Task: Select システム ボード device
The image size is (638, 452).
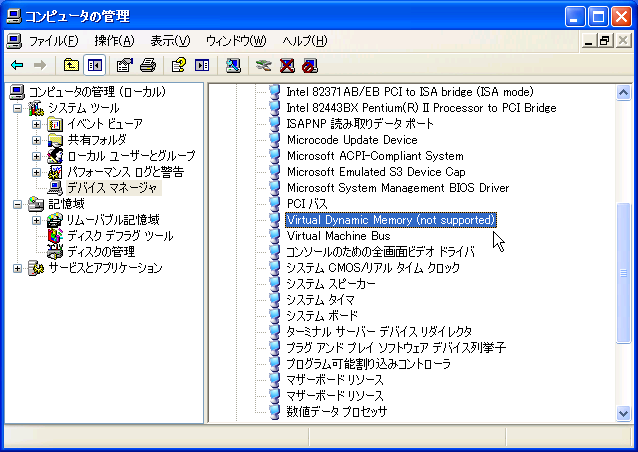Action: [322, 316]
